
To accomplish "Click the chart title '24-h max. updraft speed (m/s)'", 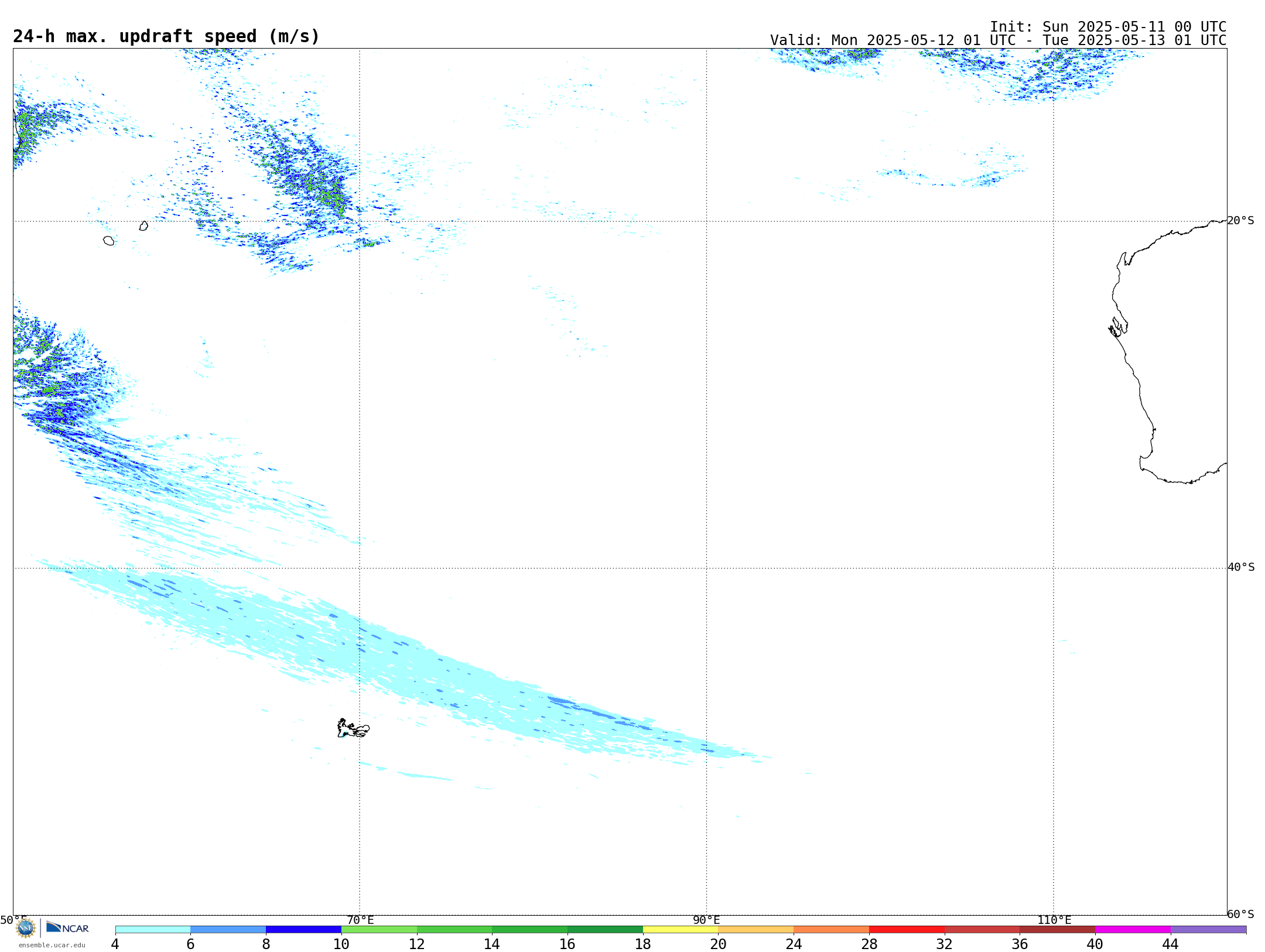I will [x=166, y=36].
